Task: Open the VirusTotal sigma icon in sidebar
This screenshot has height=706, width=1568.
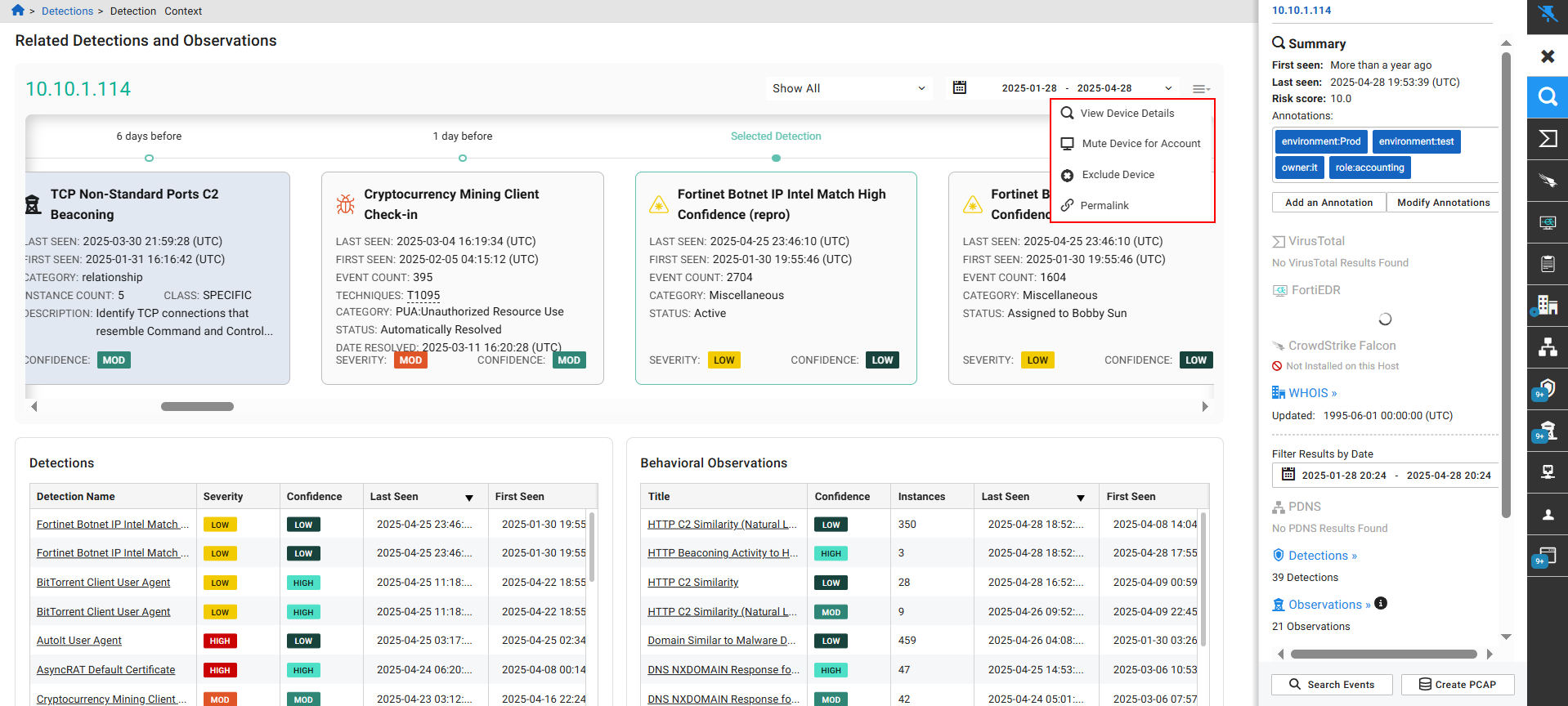Action: pyautogui.click(x=1547, y=138)
